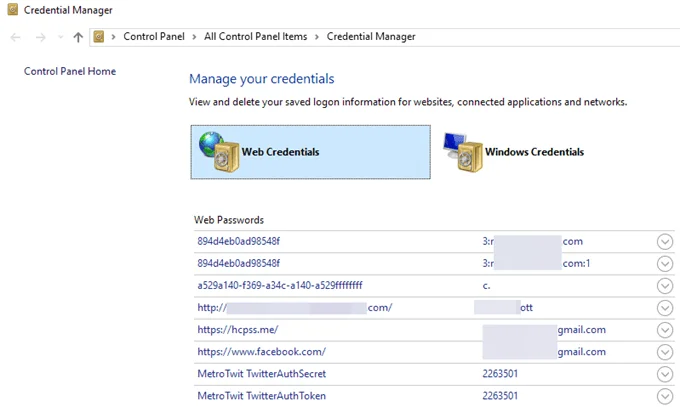The image size is (680, 407).
Task: Expand MetroTwit TwitterAuthToken entry chevron
Action: pyautogui.click(x=665, y=396)
